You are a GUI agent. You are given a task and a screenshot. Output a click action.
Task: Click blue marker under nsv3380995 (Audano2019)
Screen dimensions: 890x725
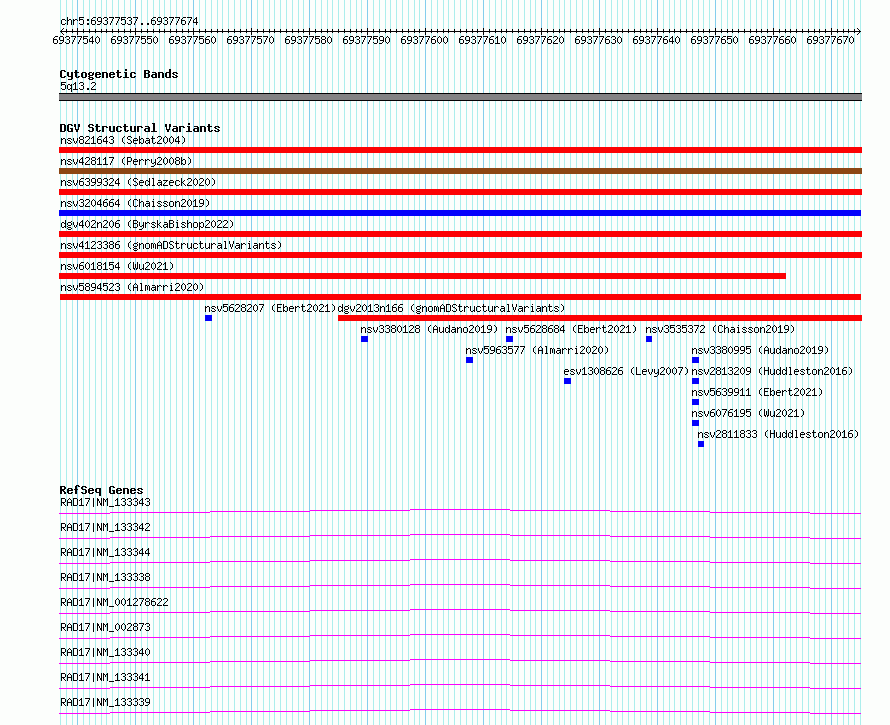point(695,360)
